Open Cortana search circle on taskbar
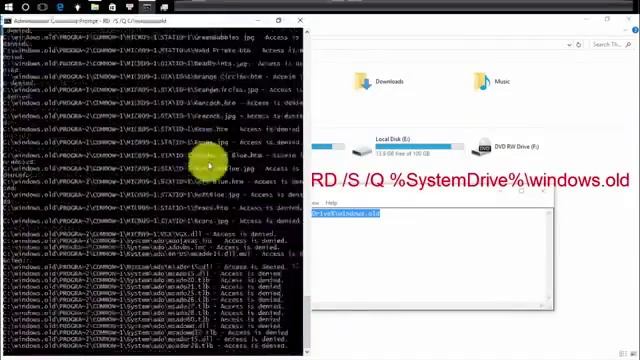 point(25,7)
